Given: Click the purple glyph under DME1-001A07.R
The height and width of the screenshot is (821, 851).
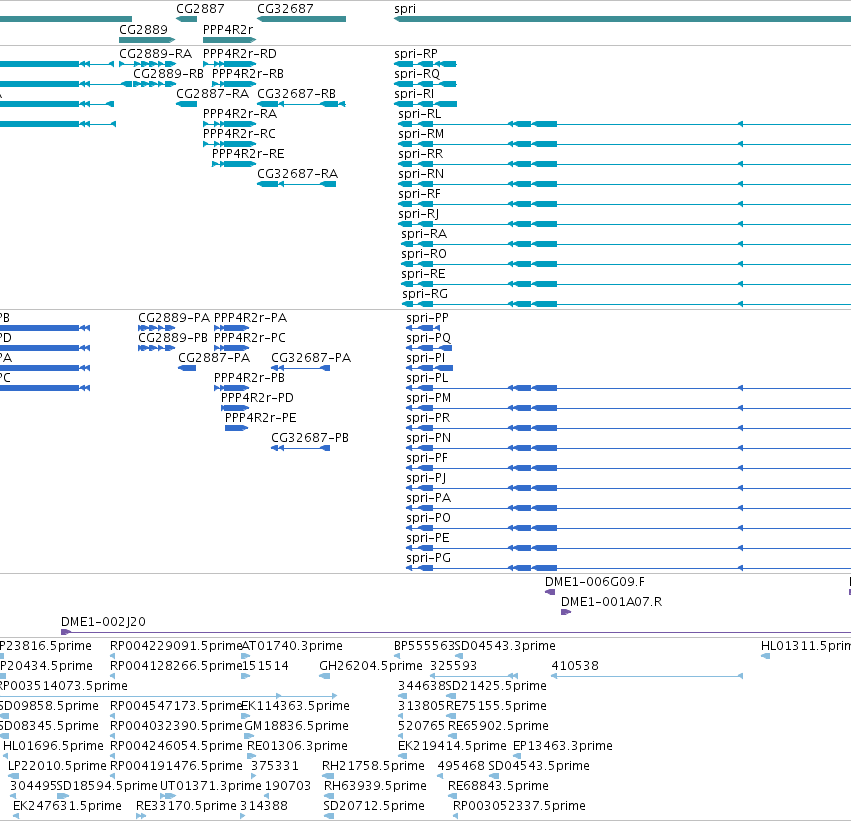Looking at the screenshot, I should [566, 613].
